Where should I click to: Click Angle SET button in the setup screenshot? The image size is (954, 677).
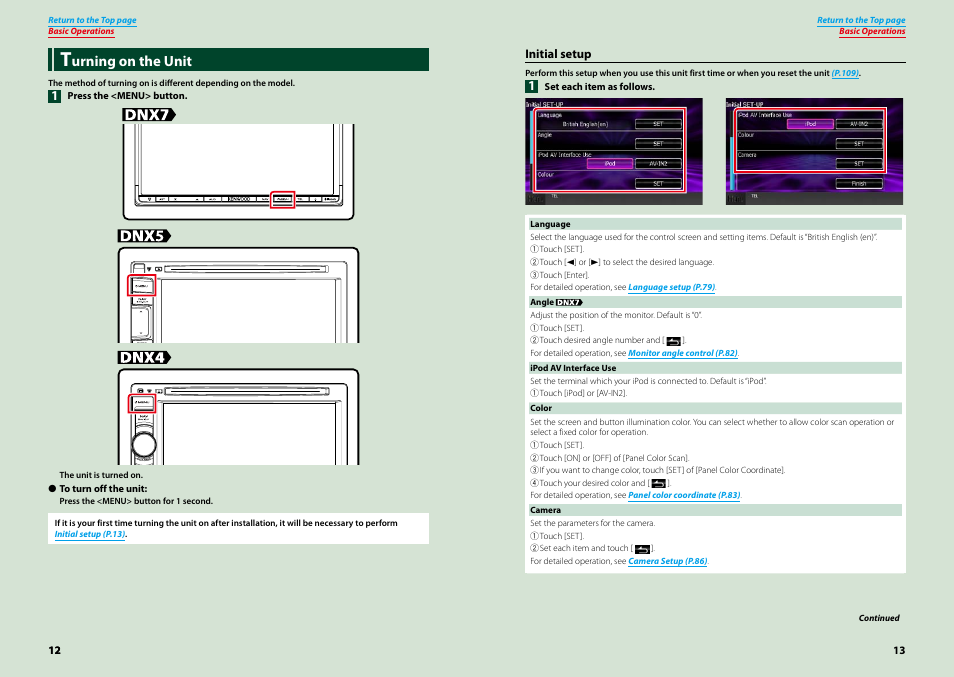pyautogui.click(x=658, y=144)
